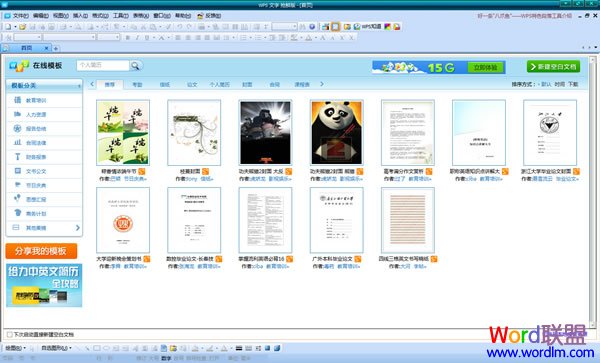Open the zoom percentage combo box
This screenshot has width=600, height=363.
coord(285,27)
